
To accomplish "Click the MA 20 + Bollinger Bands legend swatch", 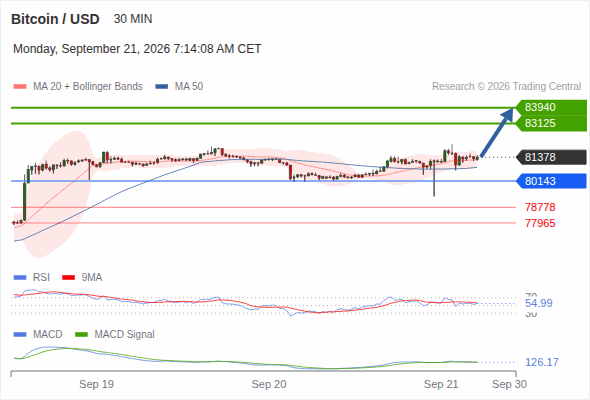I will (20, 87).
